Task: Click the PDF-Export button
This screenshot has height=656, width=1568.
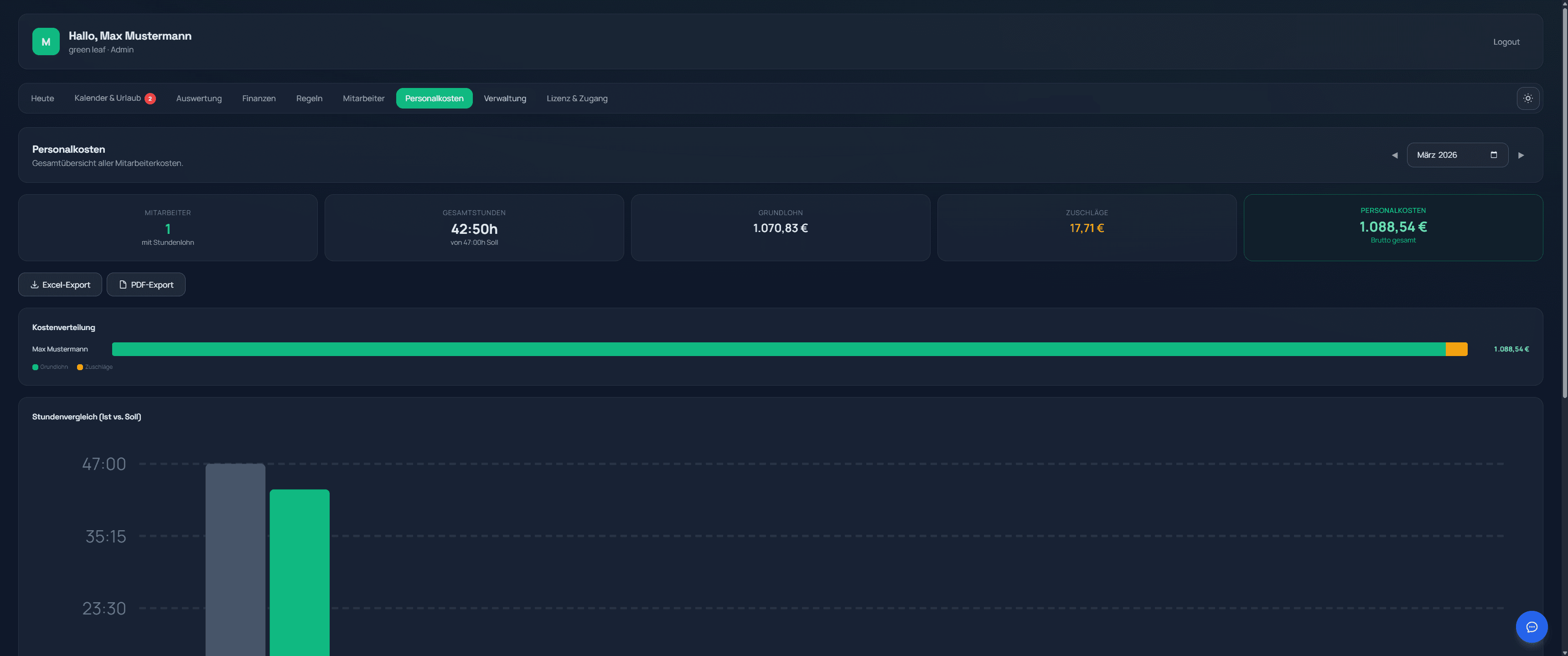Action: 146,284
